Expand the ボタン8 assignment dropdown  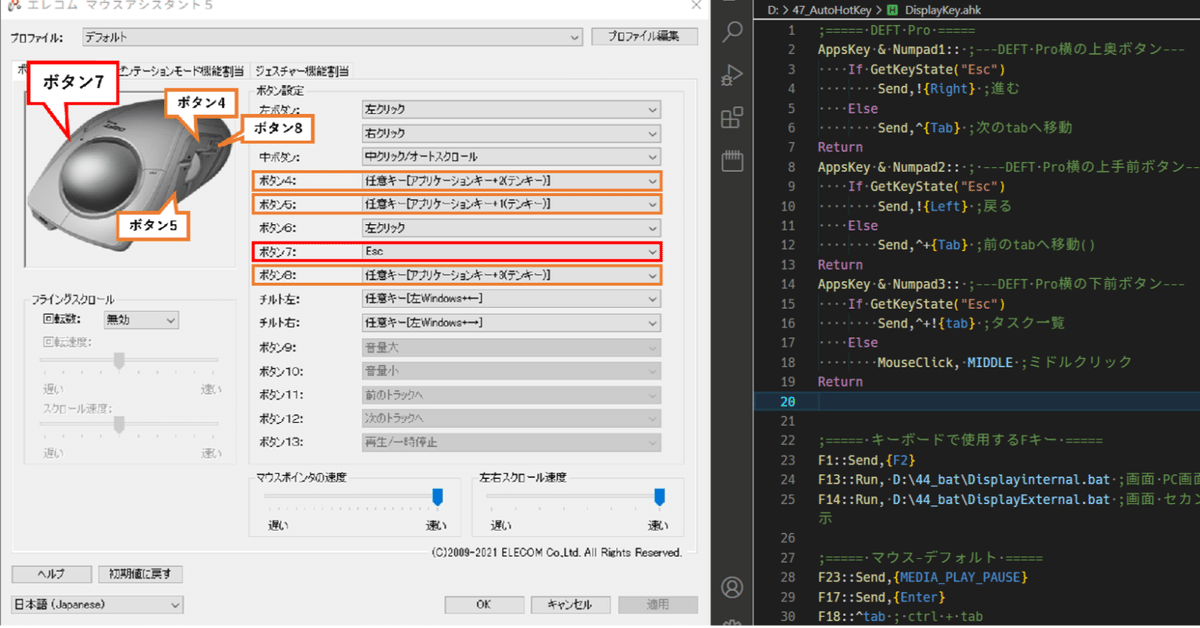(x=511, y=275)
